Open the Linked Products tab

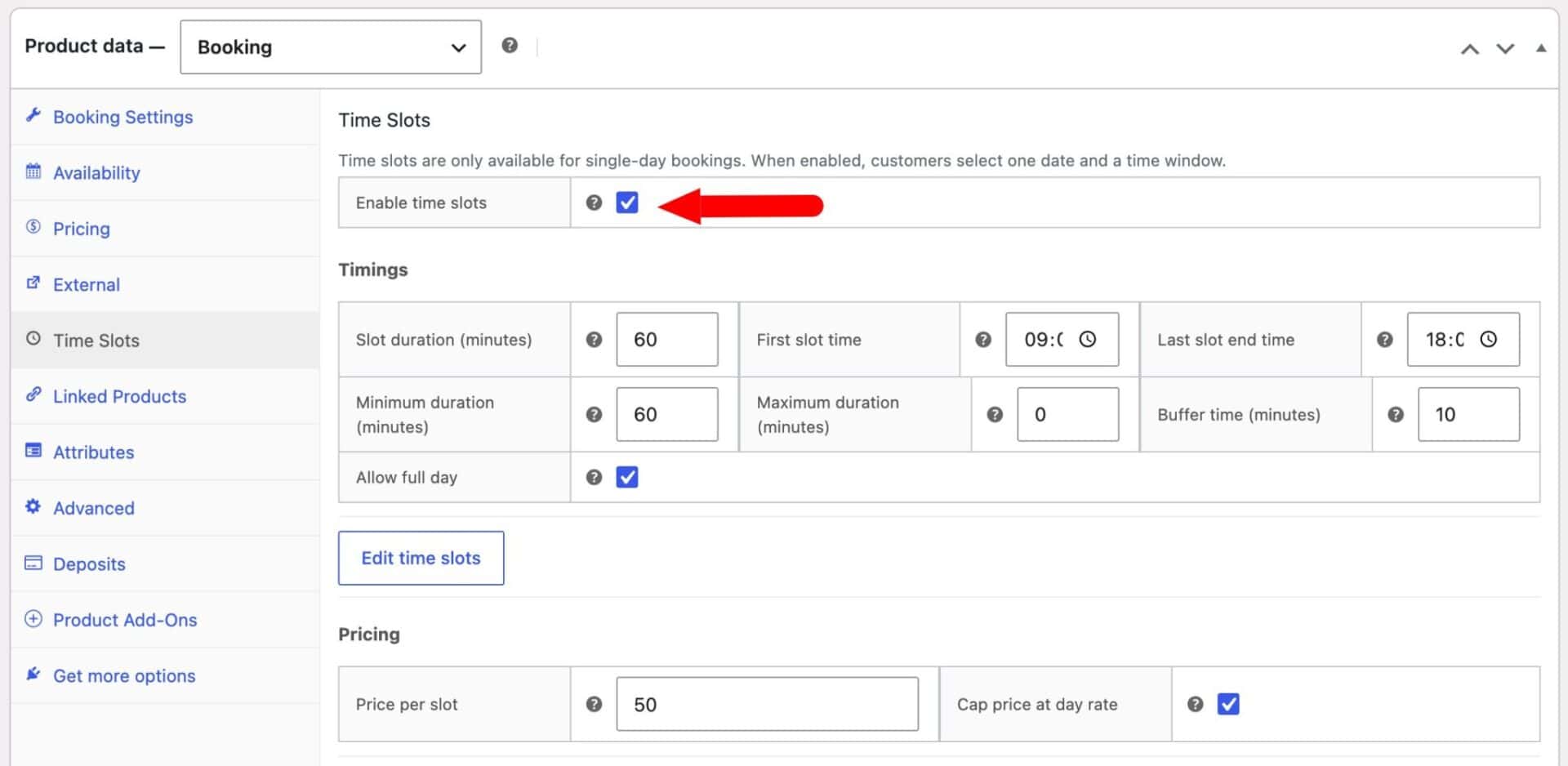(165, 396)
